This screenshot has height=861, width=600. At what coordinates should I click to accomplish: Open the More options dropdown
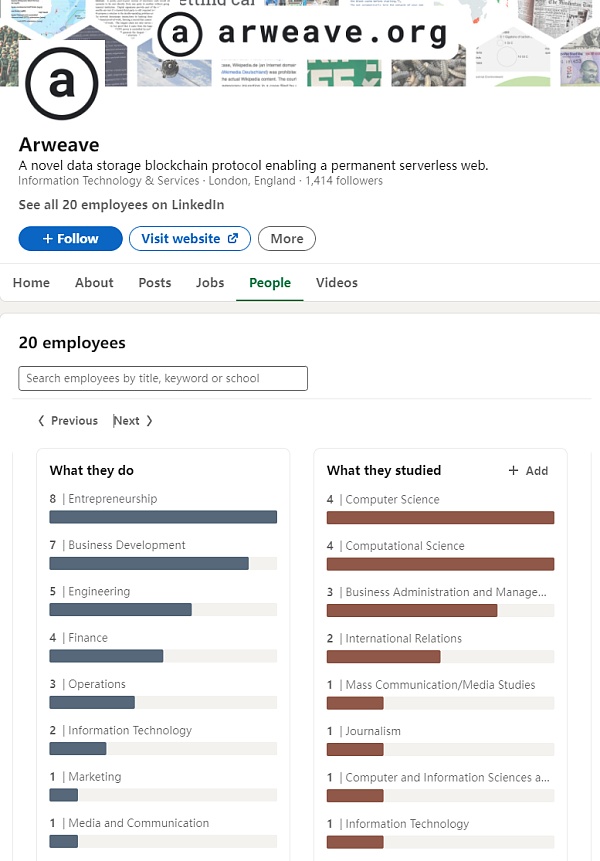(x=286, y=239)
